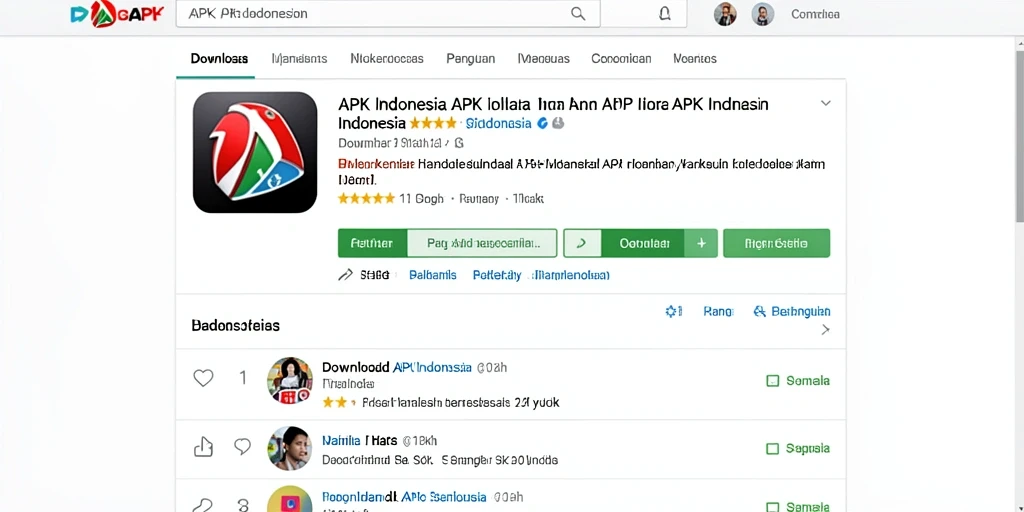Click five star rating under app description
The width and height of the screenshot is (1024, 512).
tap(366, 199)
